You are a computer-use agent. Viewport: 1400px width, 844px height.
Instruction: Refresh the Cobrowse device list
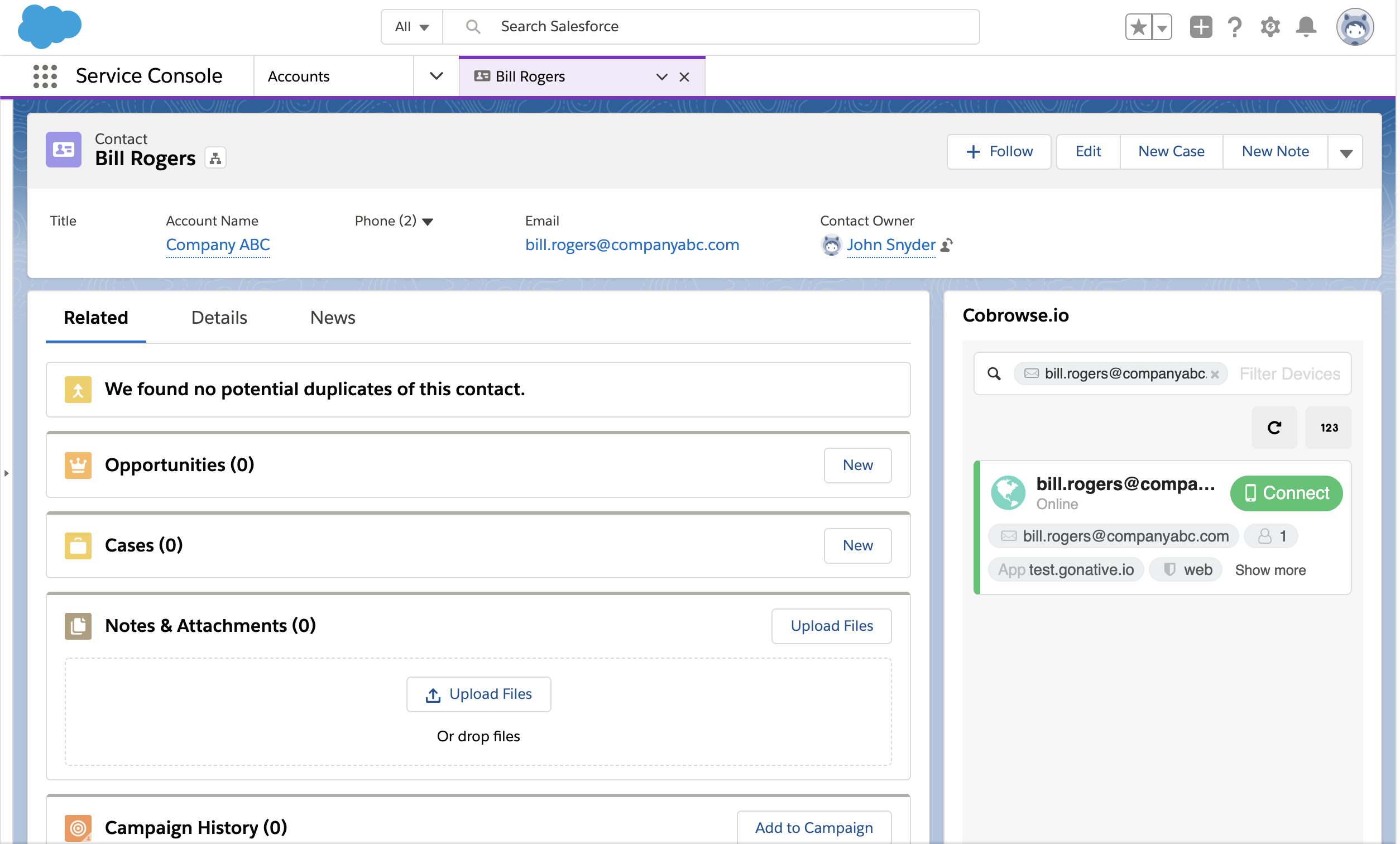[1274, 428]
